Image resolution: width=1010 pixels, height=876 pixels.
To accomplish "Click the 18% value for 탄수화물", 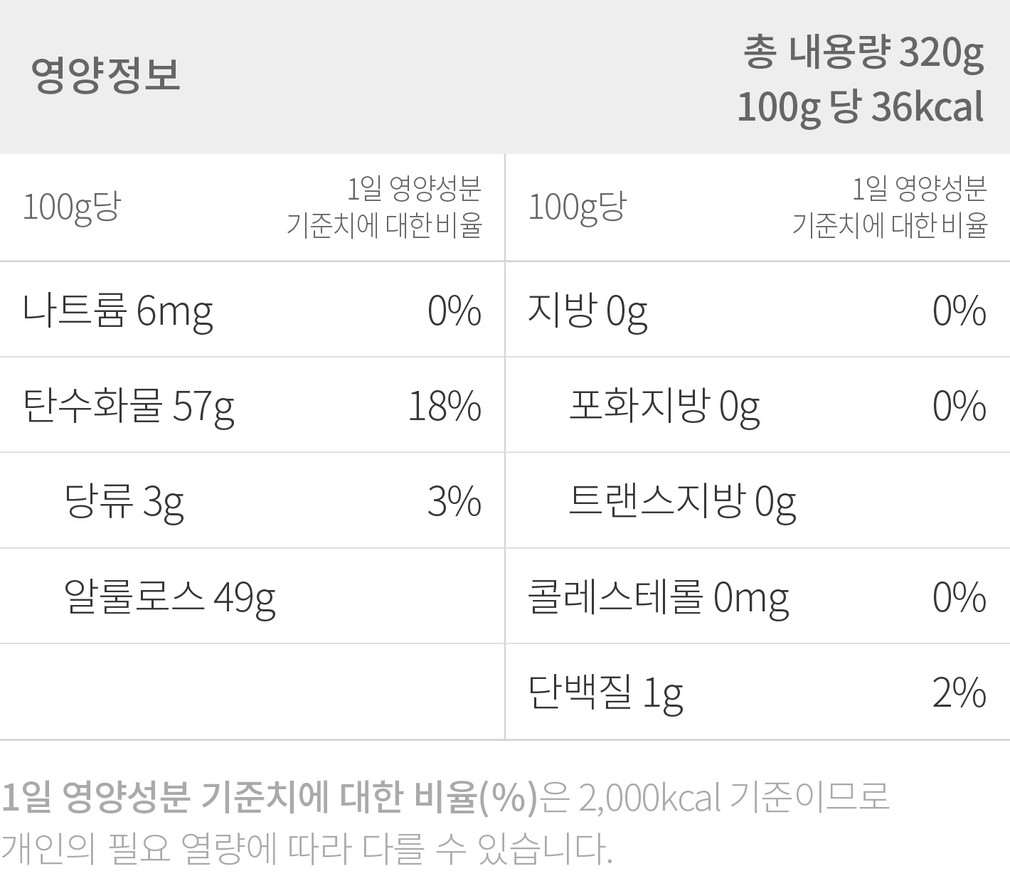I will (x=445, y=408).
